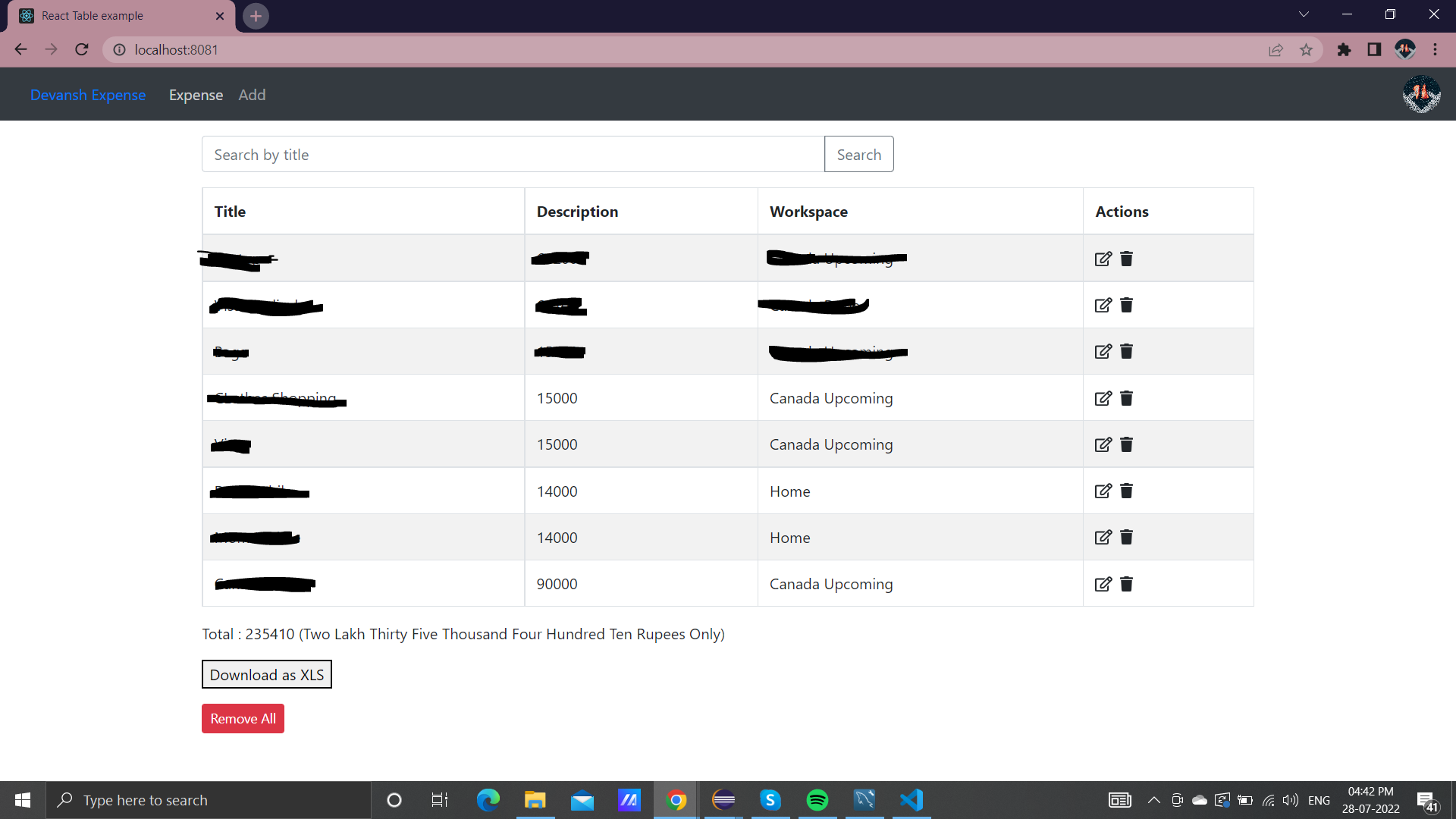Viewport: 1456px width, 819px height.
Task: Click Download as XLS button
Action: [x=266, y=675]
